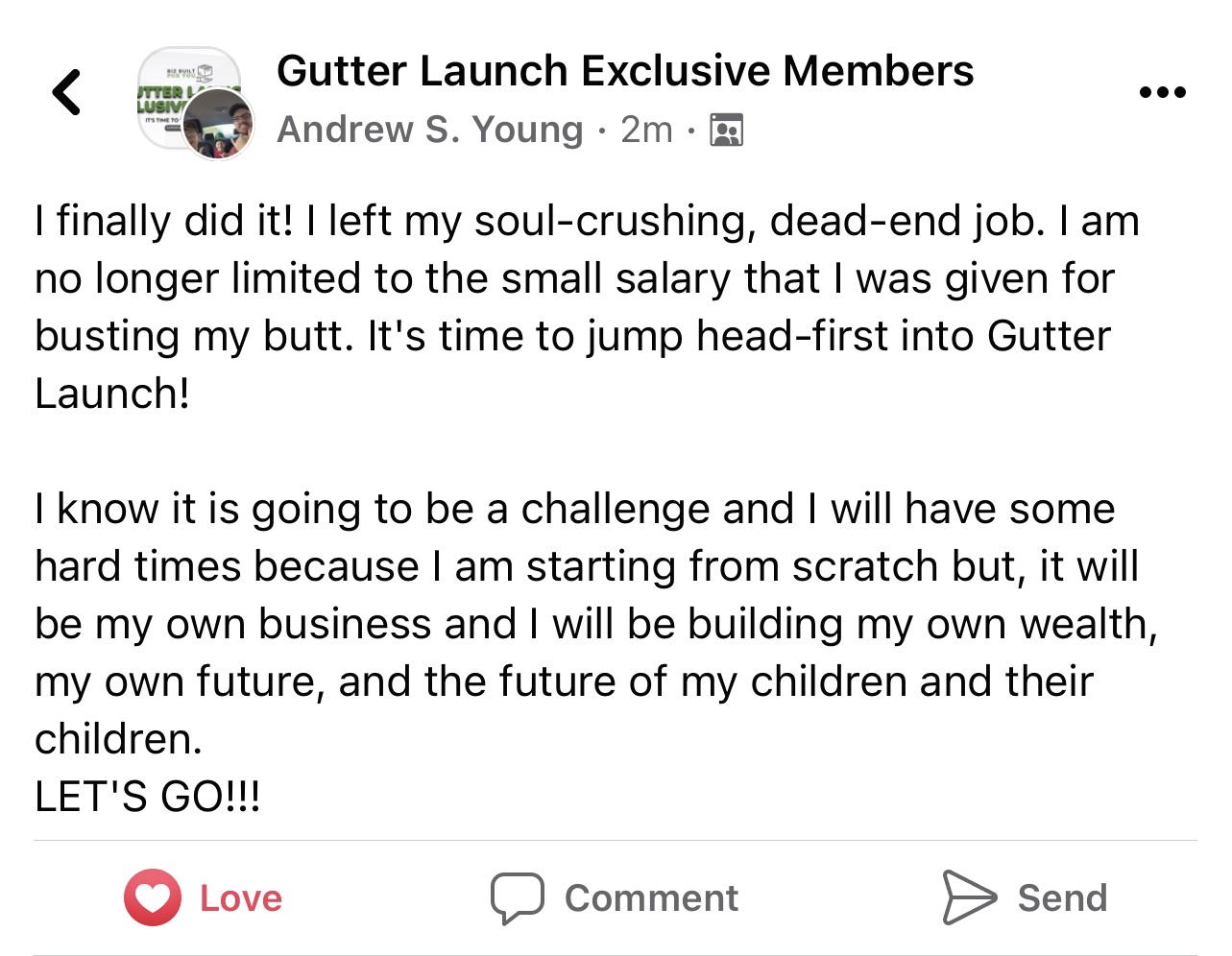The height and width of the screenshot is (956, 1232).
Task: Open the Gutter Launch Exclusive Members group
Action: click(625, 71)
